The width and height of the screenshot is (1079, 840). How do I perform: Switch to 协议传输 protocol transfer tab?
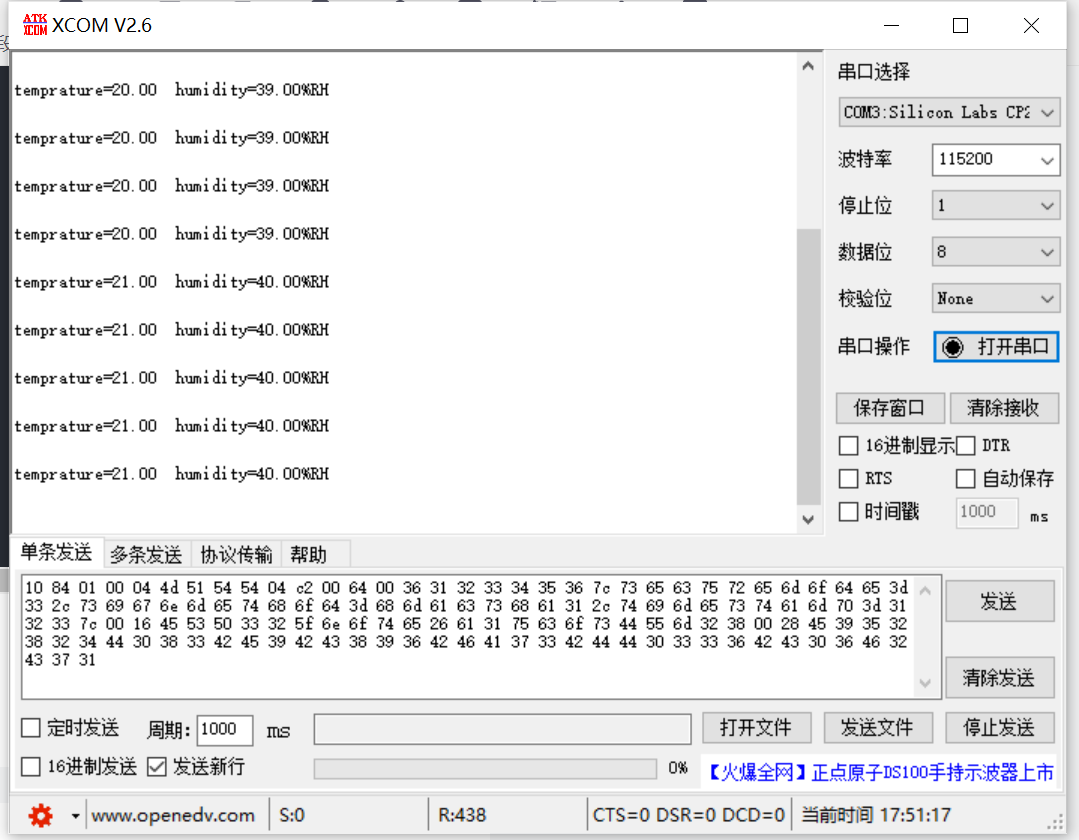(236, 554)
